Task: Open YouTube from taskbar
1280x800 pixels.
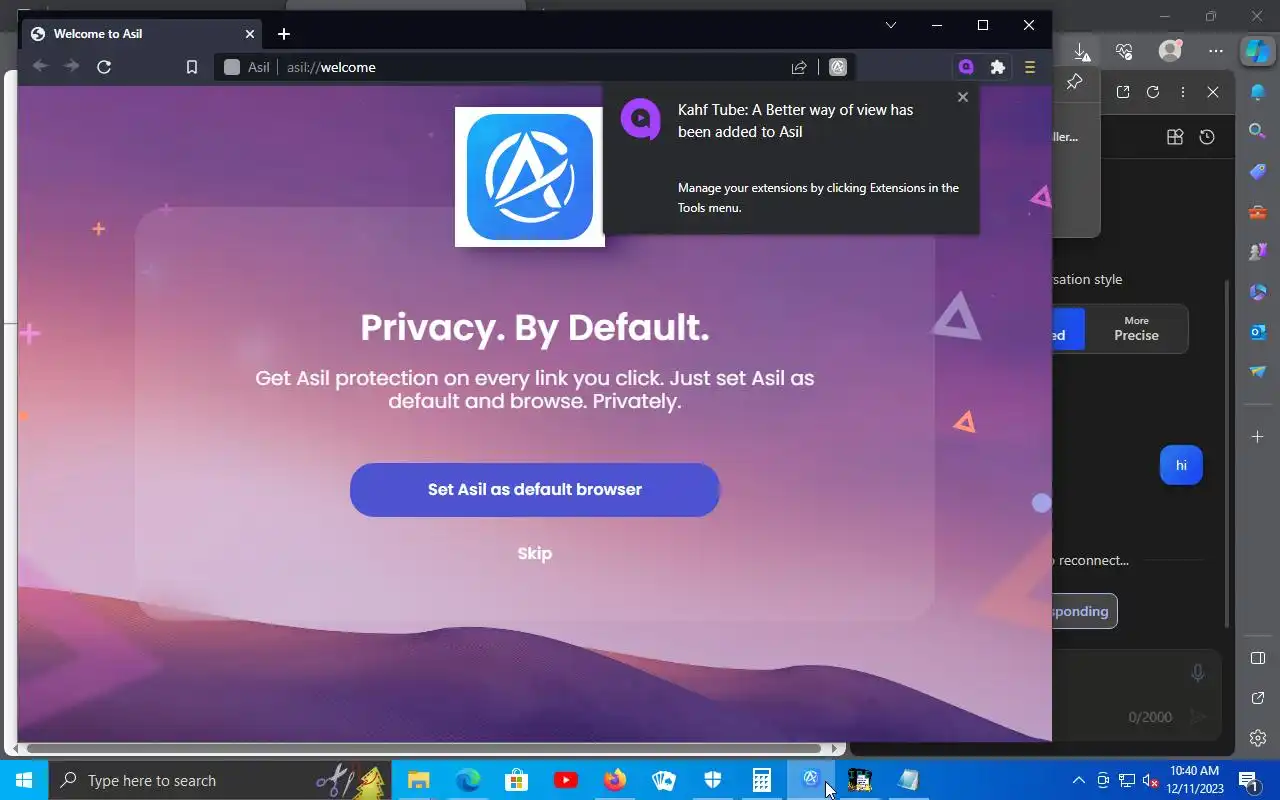Action: [565, 780]
